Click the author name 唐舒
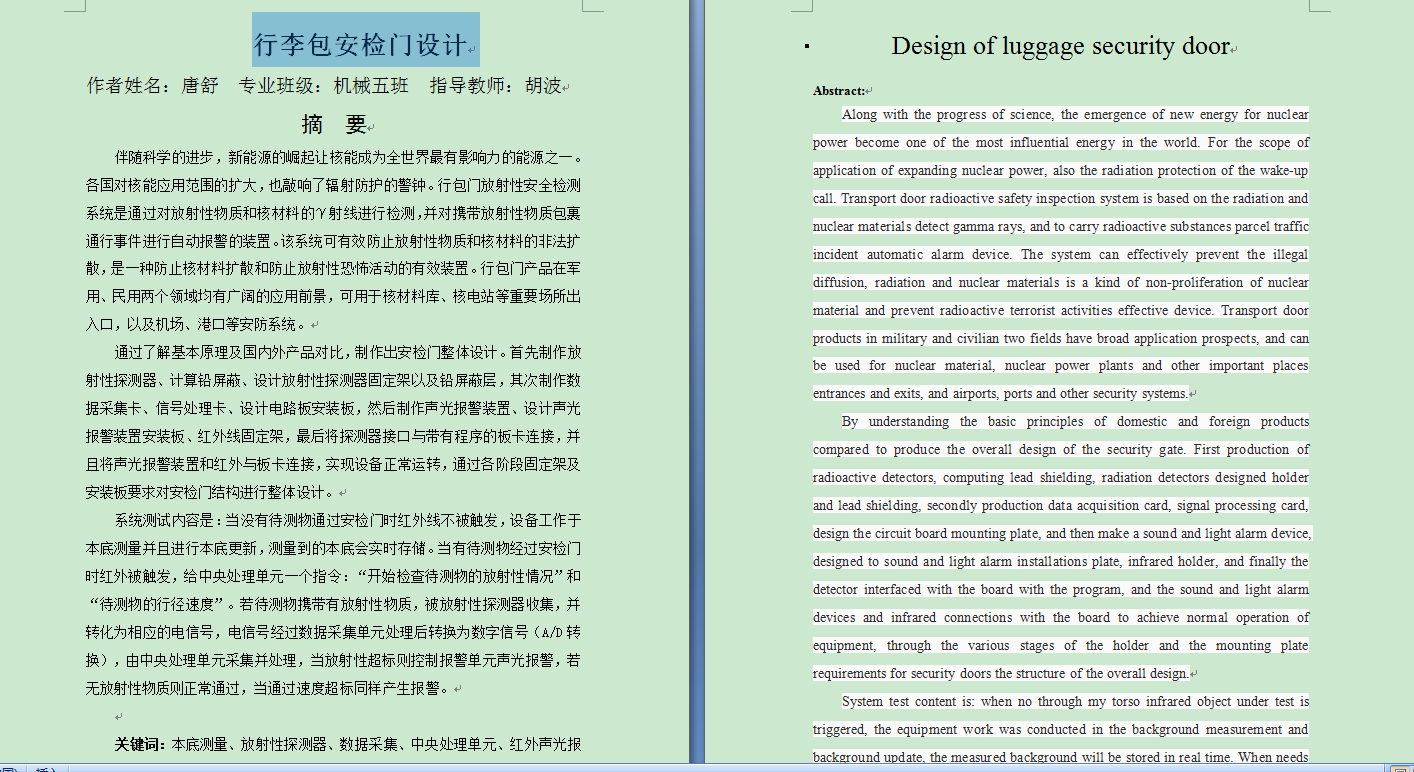The image size is (1414, 772). point(196,85)
